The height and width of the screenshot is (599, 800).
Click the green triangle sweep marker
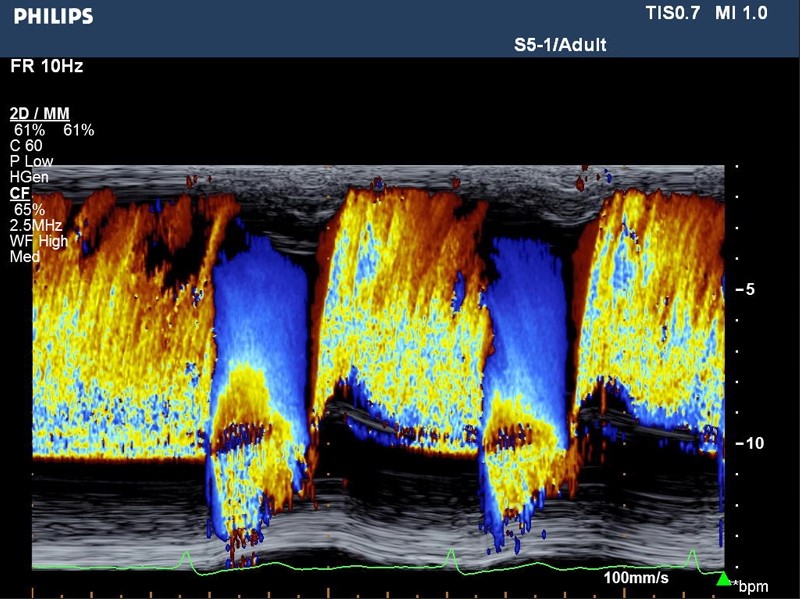pyautogui.click(x=724, y=578)
